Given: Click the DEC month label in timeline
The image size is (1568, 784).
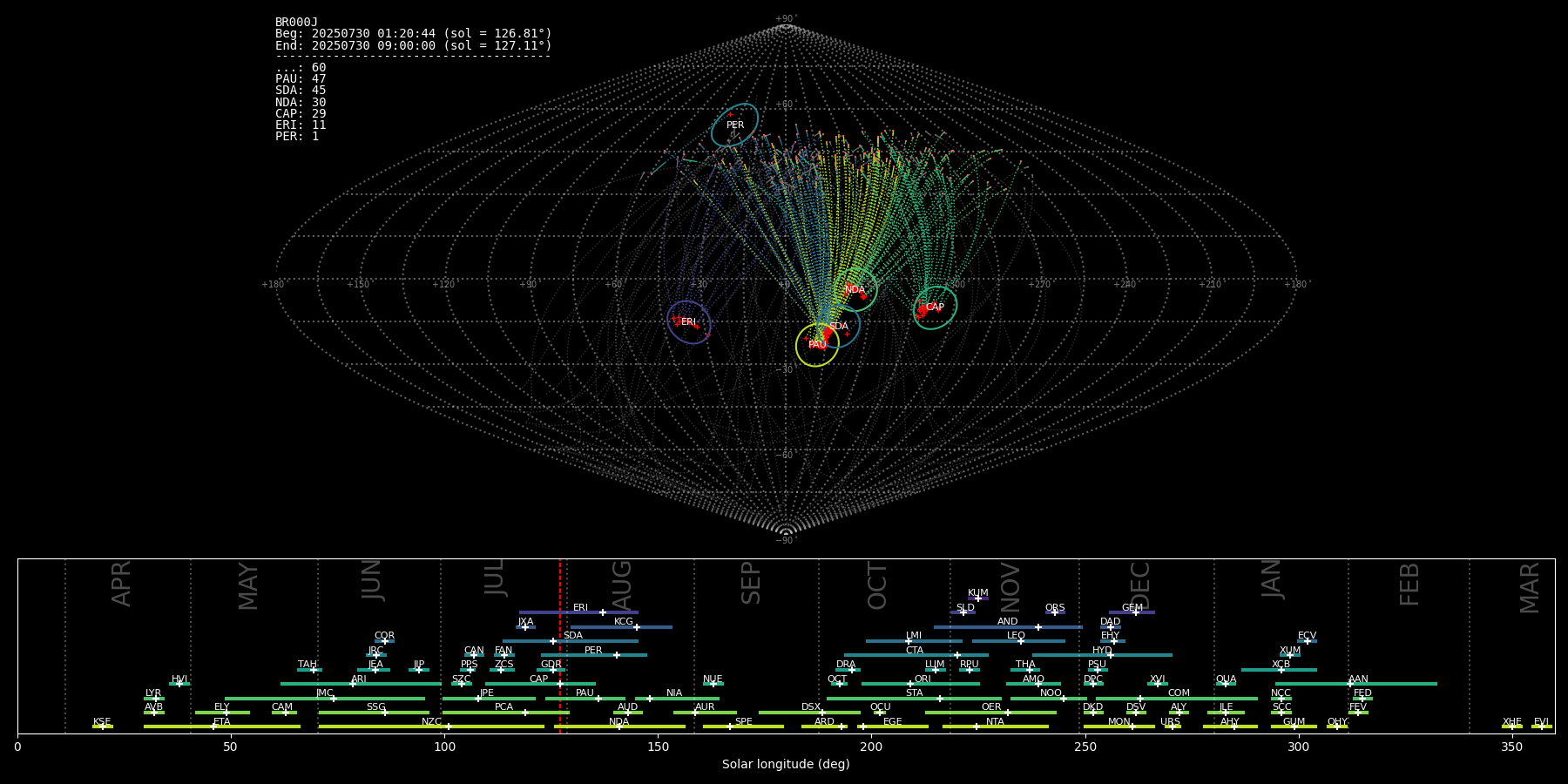Looking at the screenshot, I should (1140, 585).
